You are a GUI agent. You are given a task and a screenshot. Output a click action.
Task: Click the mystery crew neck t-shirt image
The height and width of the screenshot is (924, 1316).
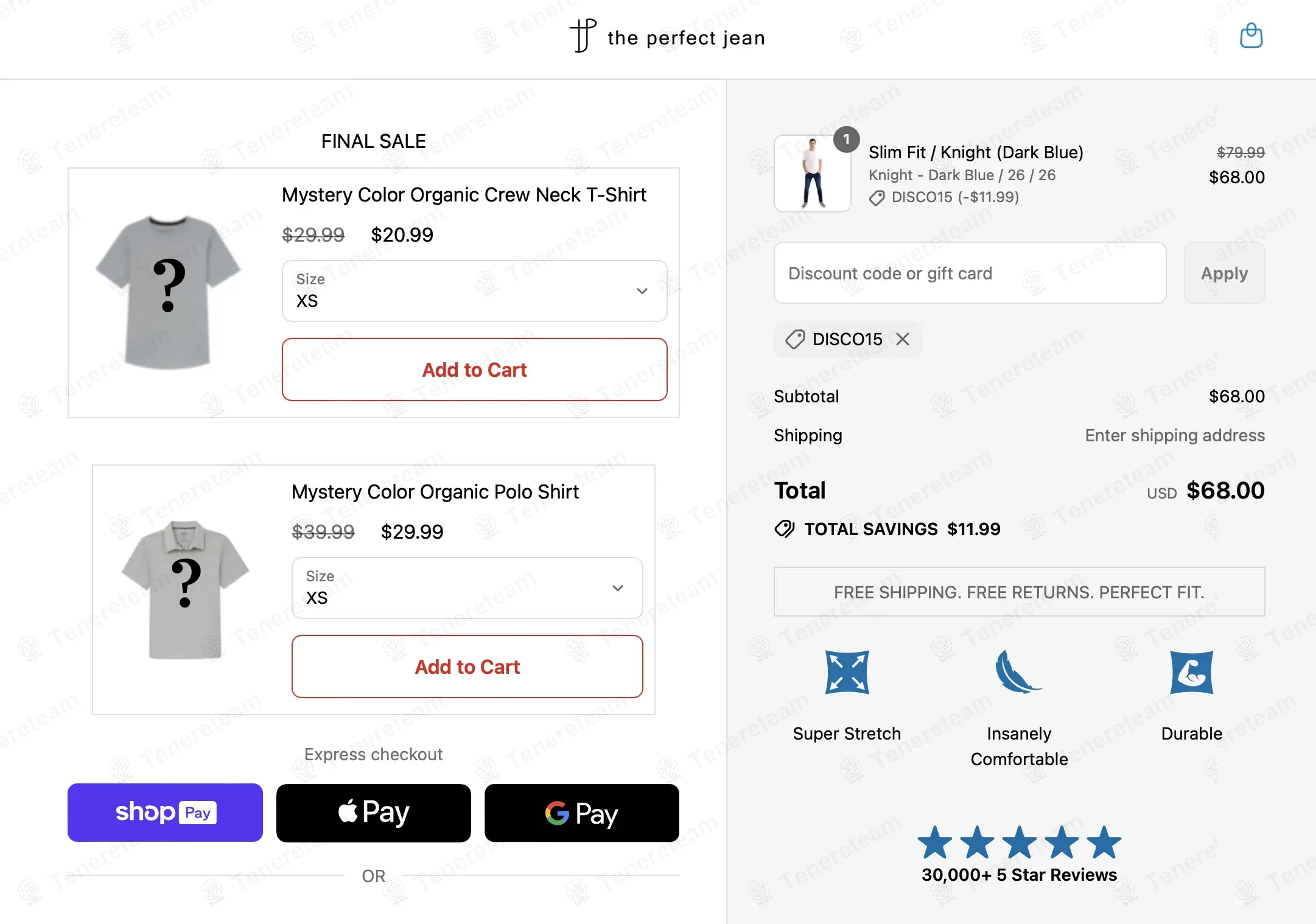click(168, 292)
